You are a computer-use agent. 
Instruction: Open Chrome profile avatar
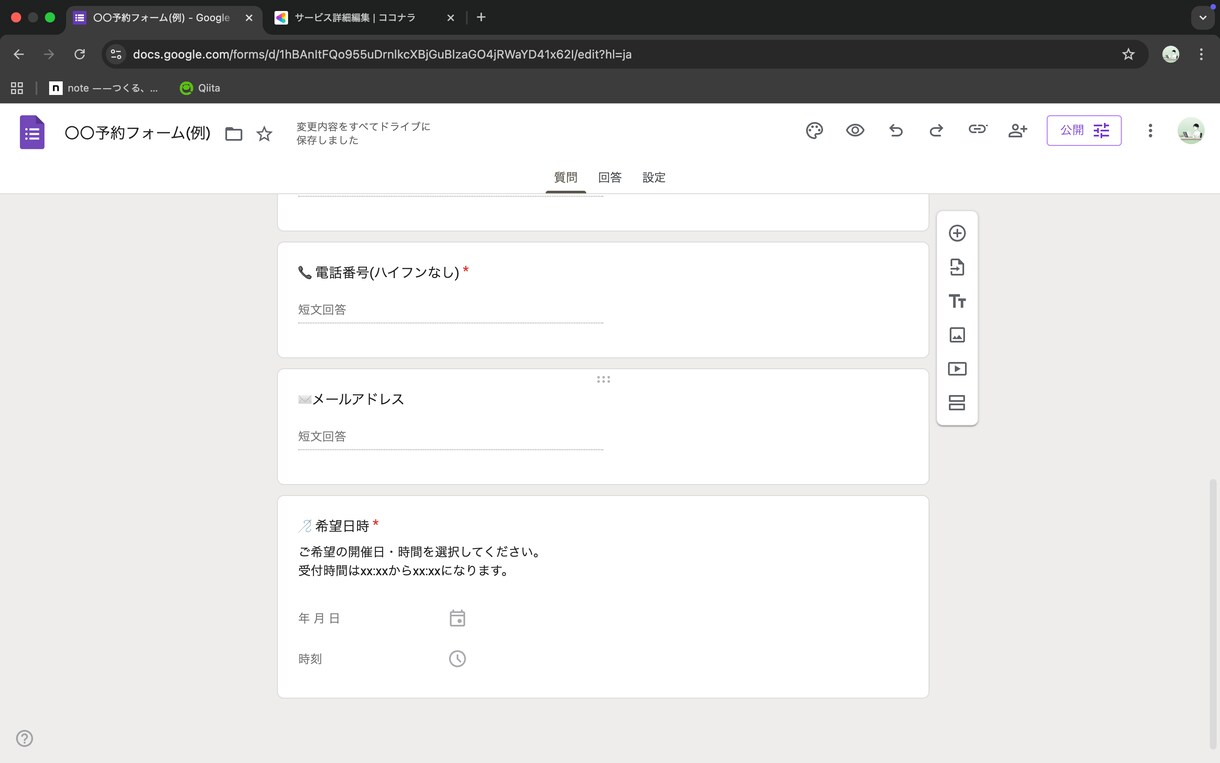click(1170, 54)
